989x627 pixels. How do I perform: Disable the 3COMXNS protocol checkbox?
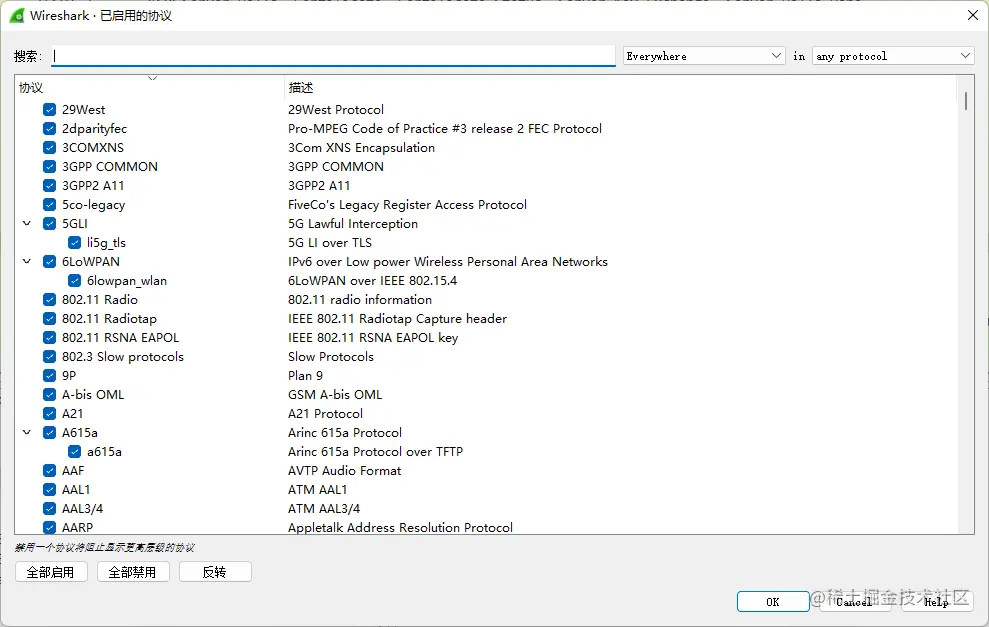tap(50, 148)
